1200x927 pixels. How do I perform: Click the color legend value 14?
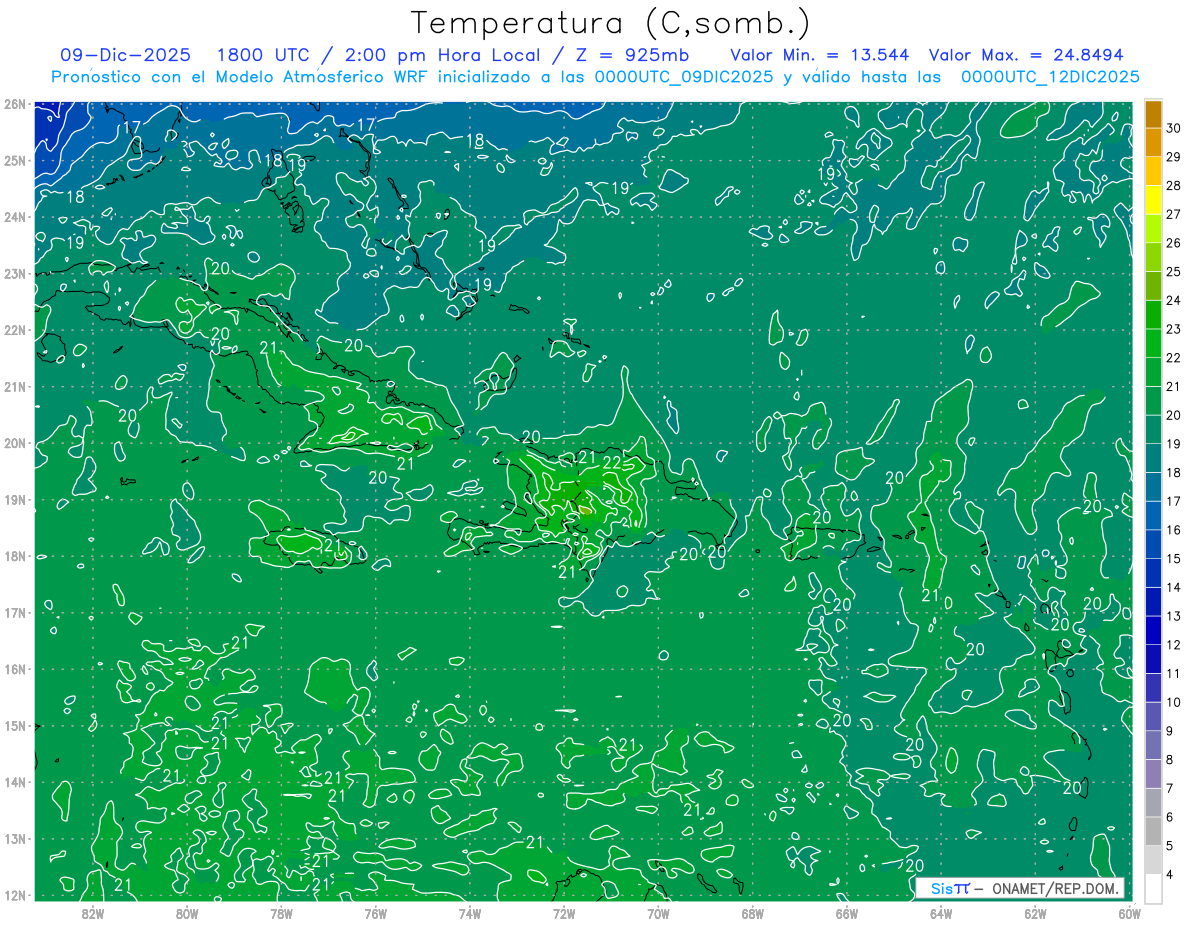pos(1174,587)
